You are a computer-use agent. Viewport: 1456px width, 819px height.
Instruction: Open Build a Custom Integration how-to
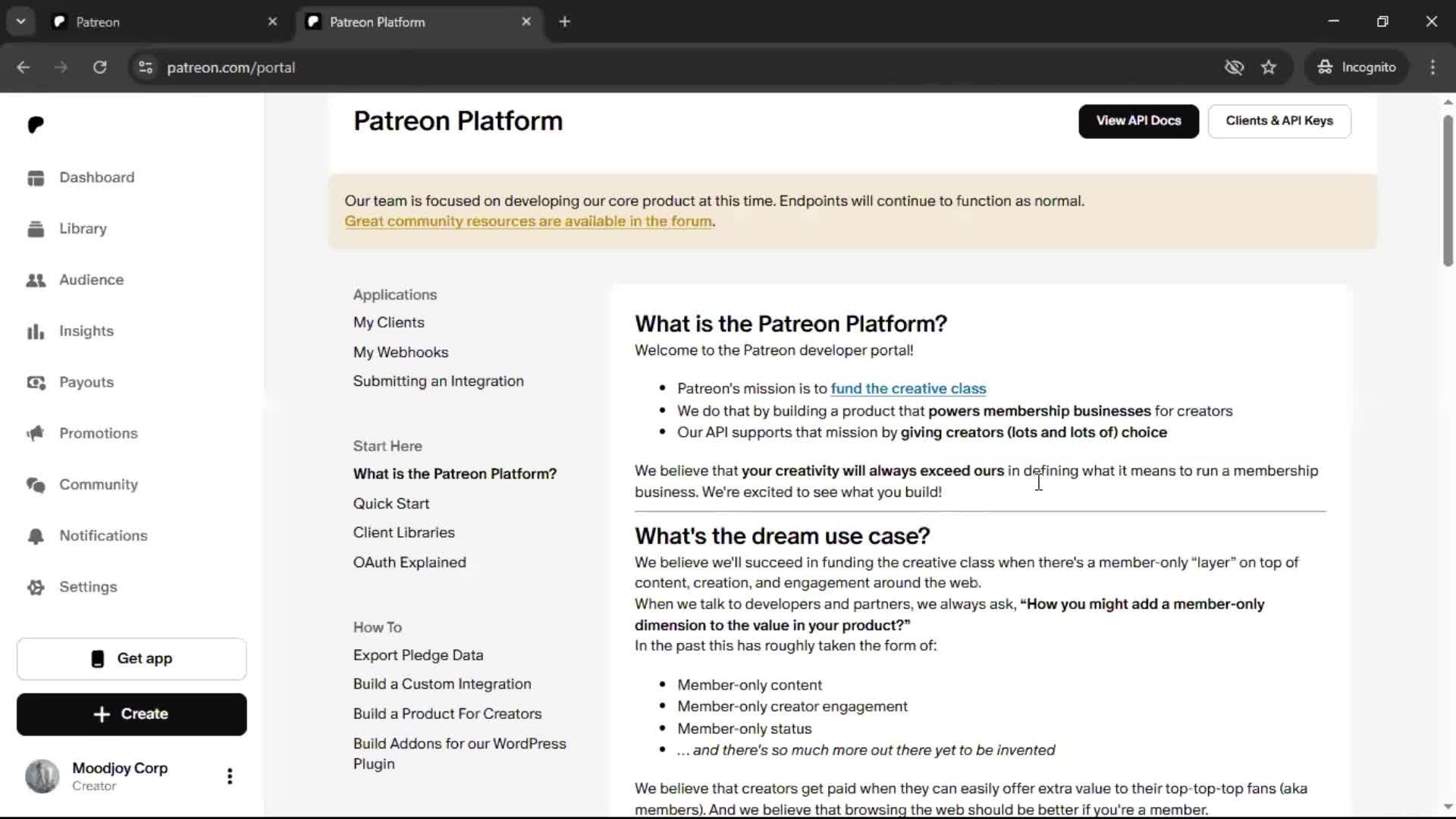tap(442, 684)
